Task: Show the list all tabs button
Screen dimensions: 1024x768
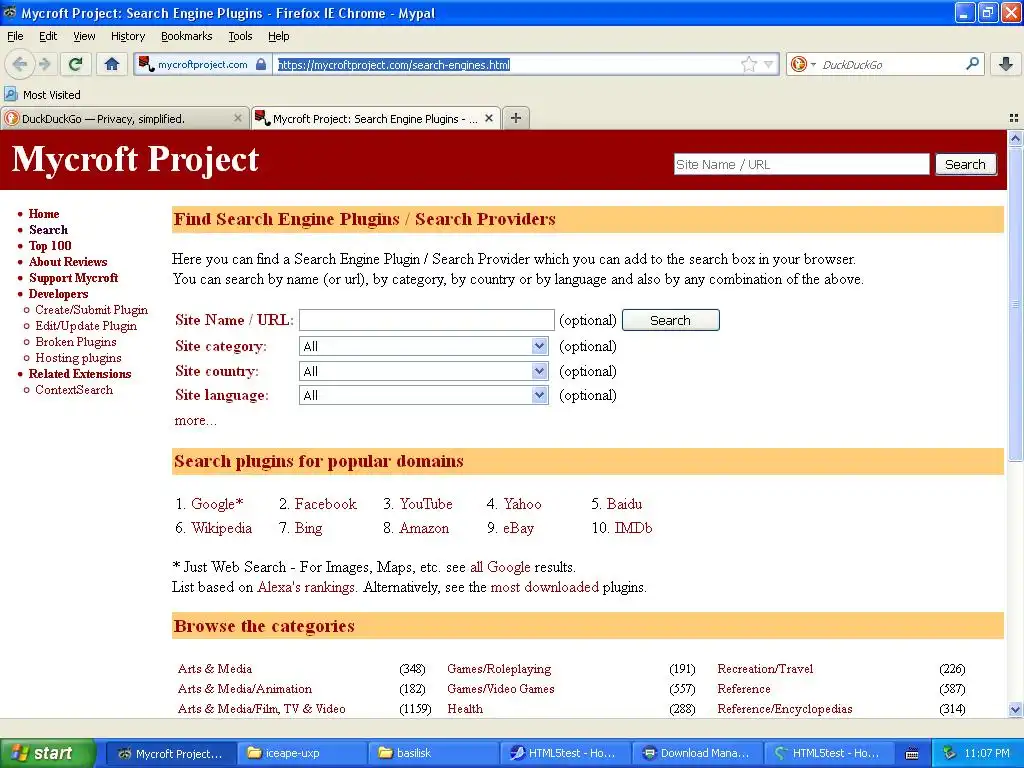Action: click(1014, 118)
